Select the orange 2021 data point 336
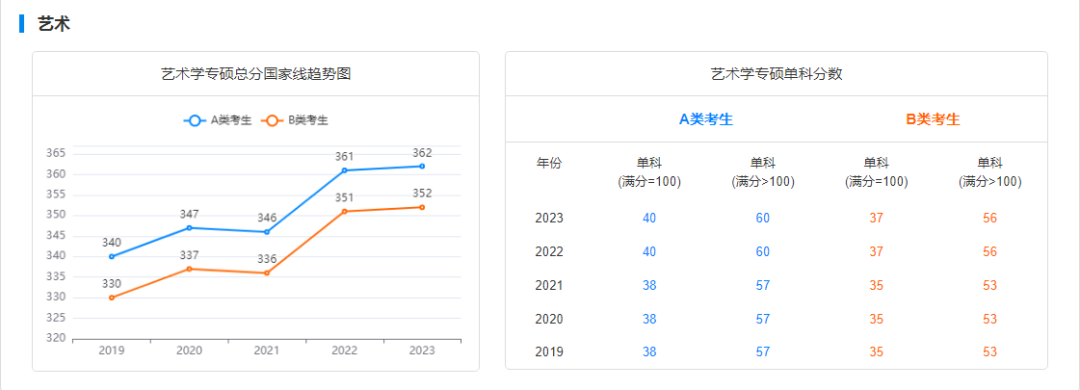This screenshot has height=390, width=1080. pyautogui.click(x=267, y=273)
